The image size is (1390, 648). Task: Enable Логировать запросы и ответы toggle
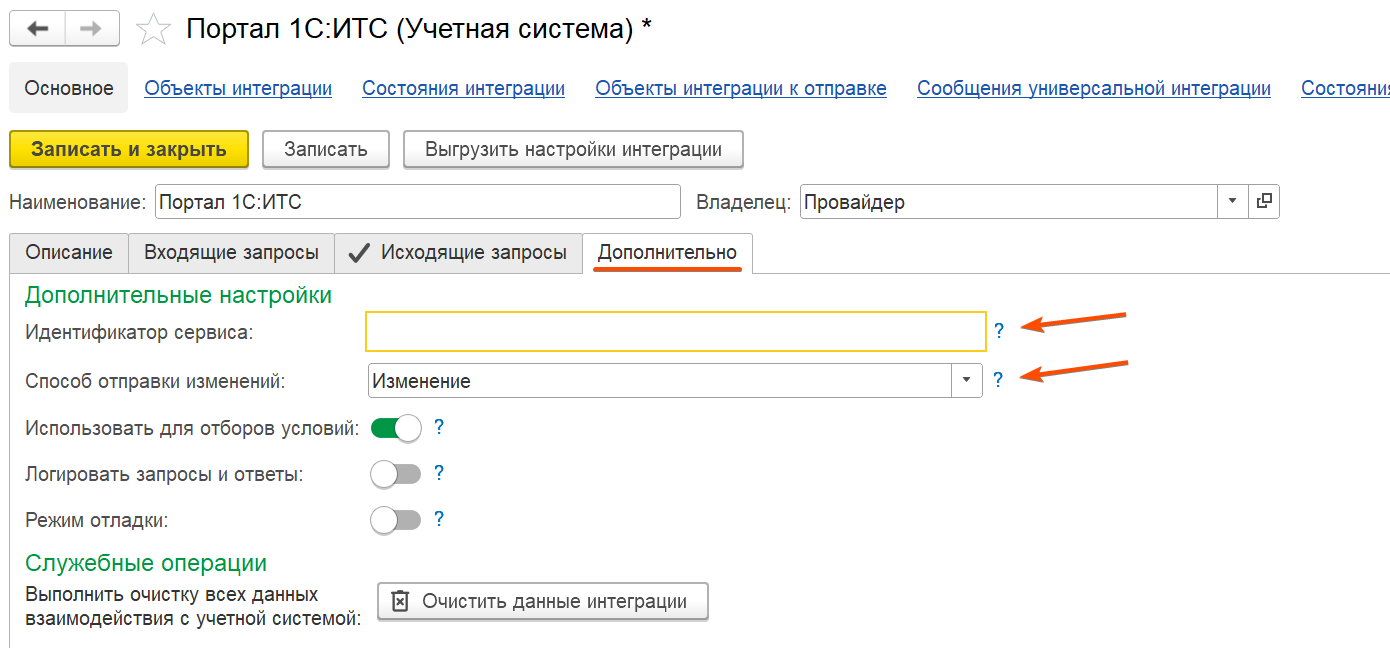click(x=396, y=474)
